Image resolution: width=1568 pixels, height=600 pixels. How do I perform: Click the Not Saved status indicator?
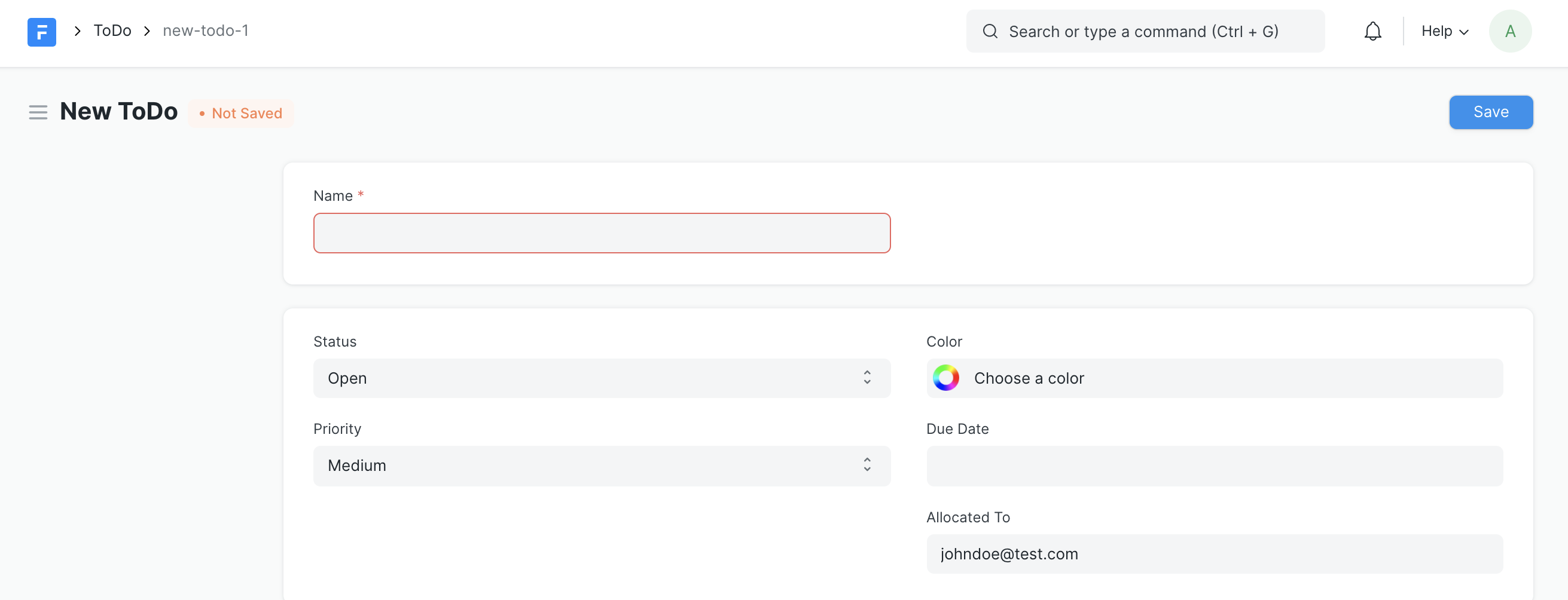(x=241, y=114)
